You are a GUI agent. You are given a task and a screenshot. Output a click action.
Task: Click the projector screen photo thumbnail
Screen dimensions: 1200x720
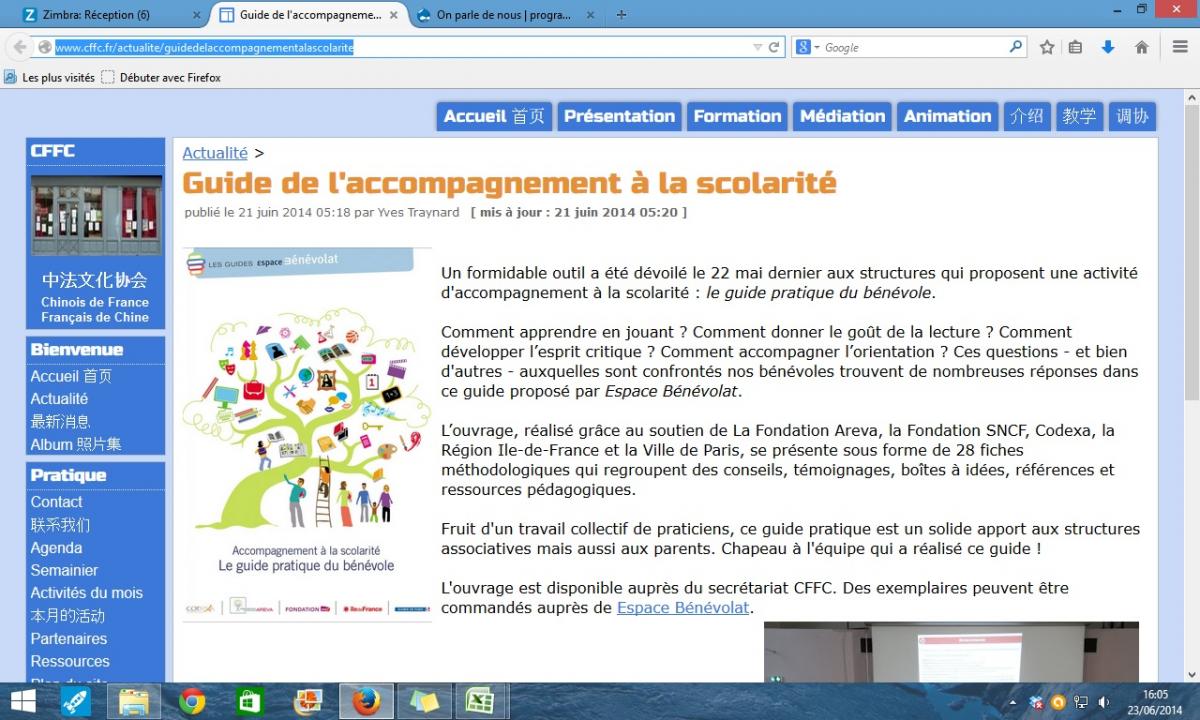[951, 652]
